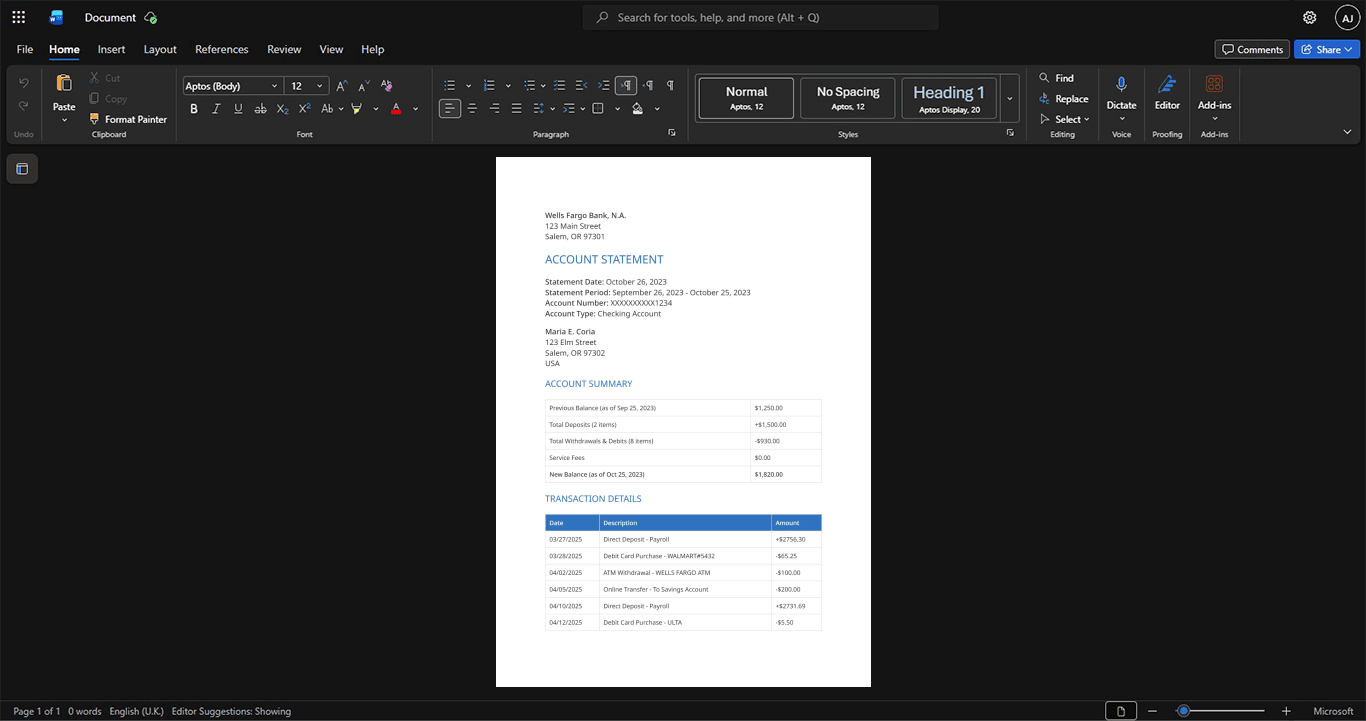
Task: Justify the paragraph text
Action: pos(516,108)
